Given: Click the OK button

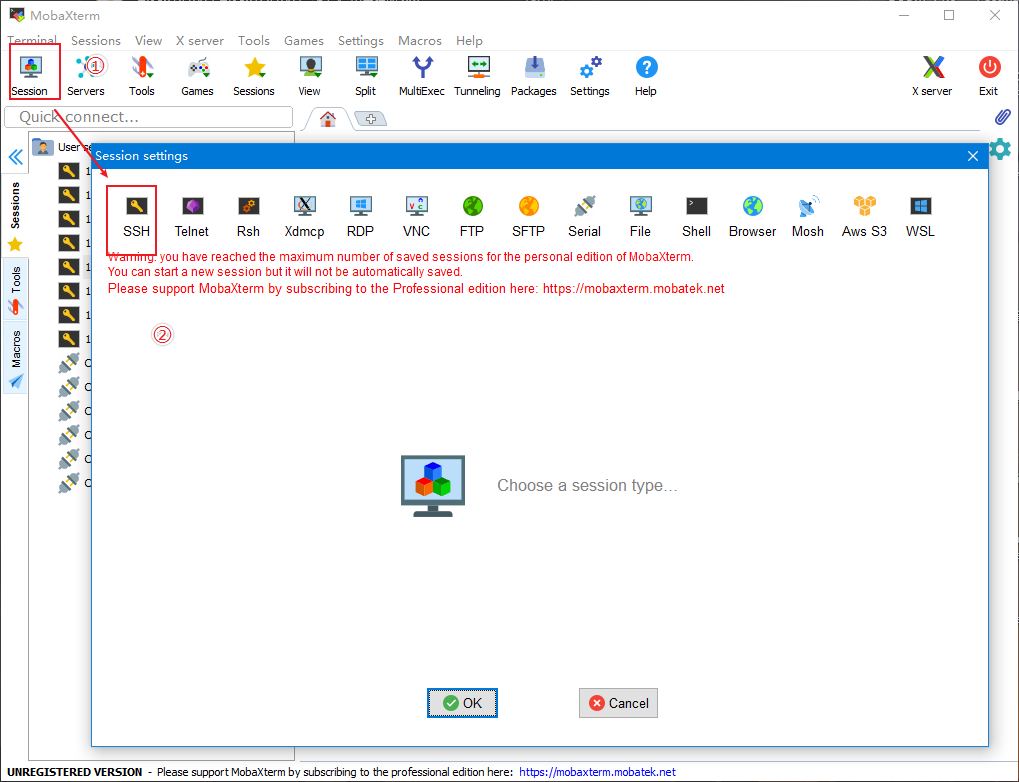Looking at the screenshot, I should [x=462, y=703].
